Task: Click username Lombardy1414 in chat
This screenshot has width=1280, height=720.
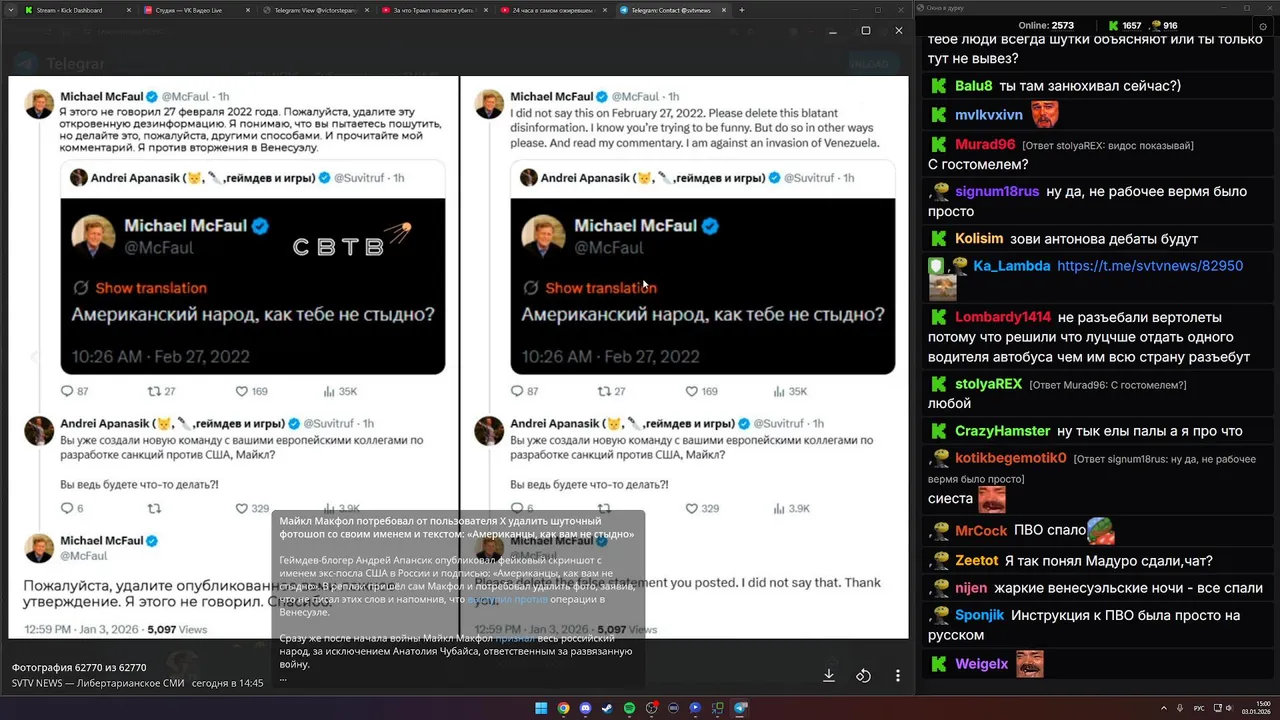Action: tap(1003, 317)
